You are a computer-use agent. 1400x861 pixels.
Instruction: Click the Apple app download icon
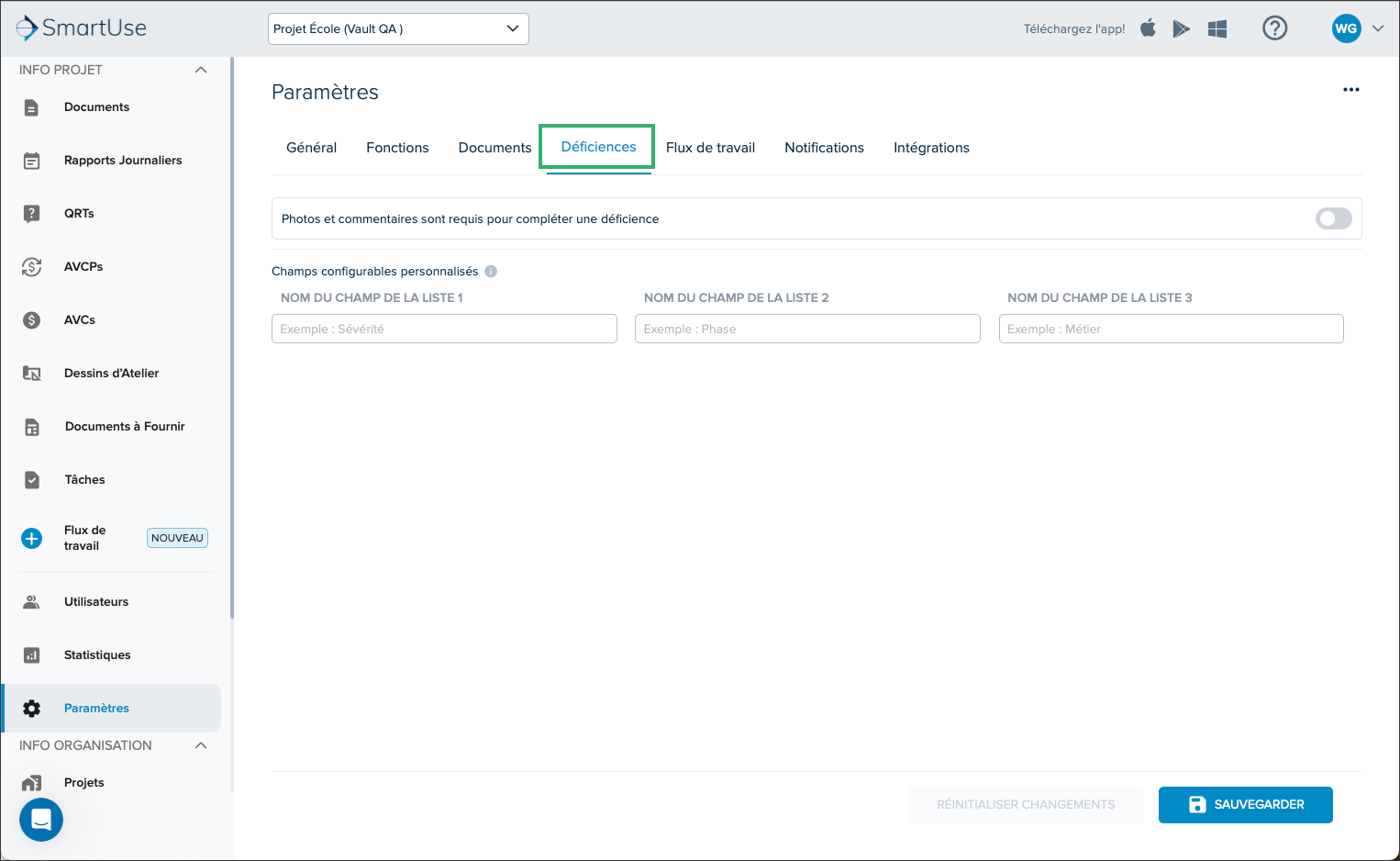coord(1148,28)
